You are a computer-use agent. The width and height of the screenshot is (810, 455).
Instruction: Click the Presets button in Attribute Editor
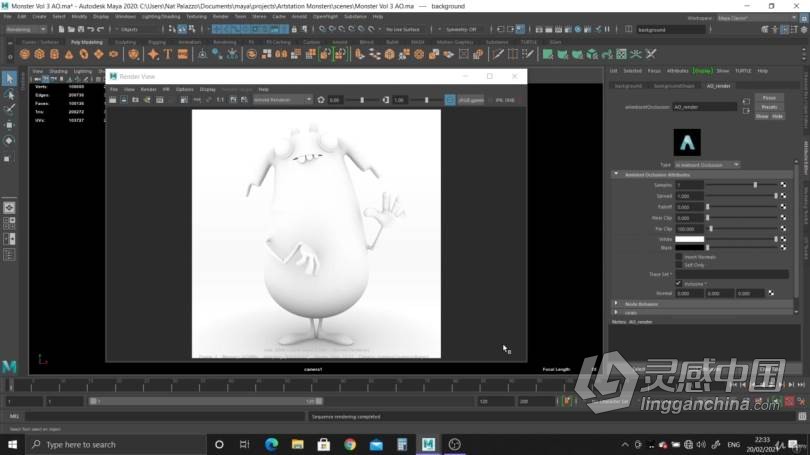coord(769,107)
